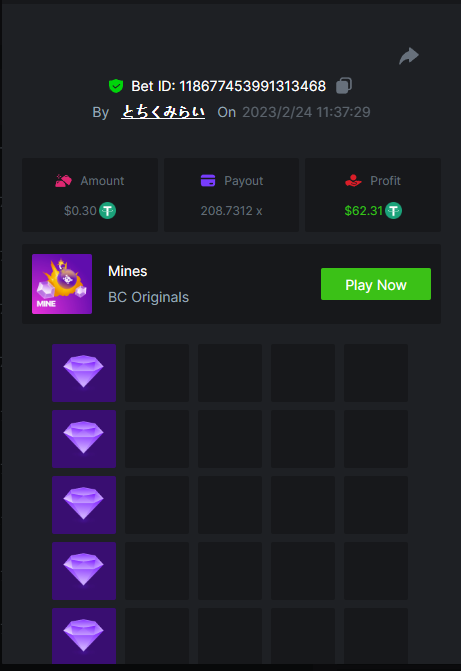Click the Play Now button
This screenshot has width=461, height=671.
tap(376, 284)
